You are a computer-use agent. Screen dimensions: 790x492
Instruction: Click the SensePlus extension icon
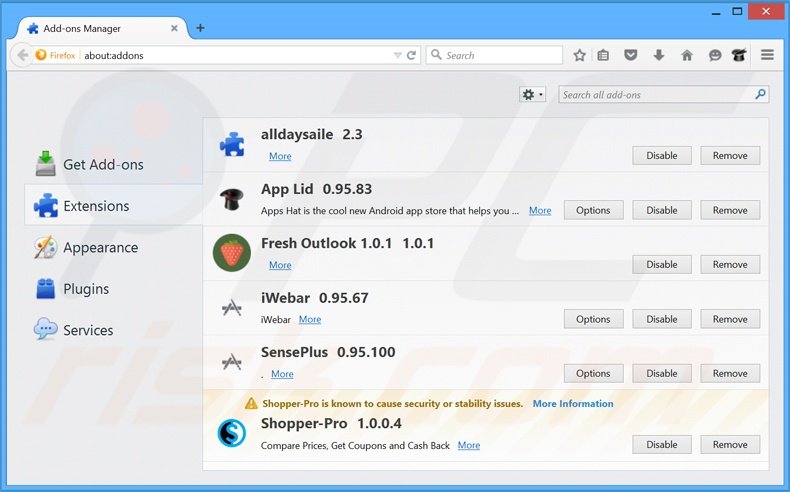[232, 362]
